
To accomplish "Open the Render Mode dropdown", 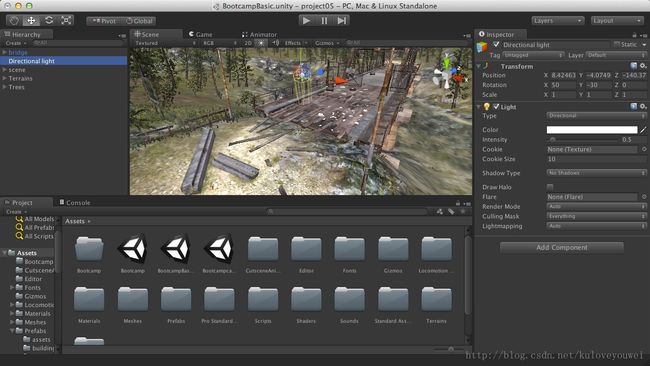I will 596,206.
